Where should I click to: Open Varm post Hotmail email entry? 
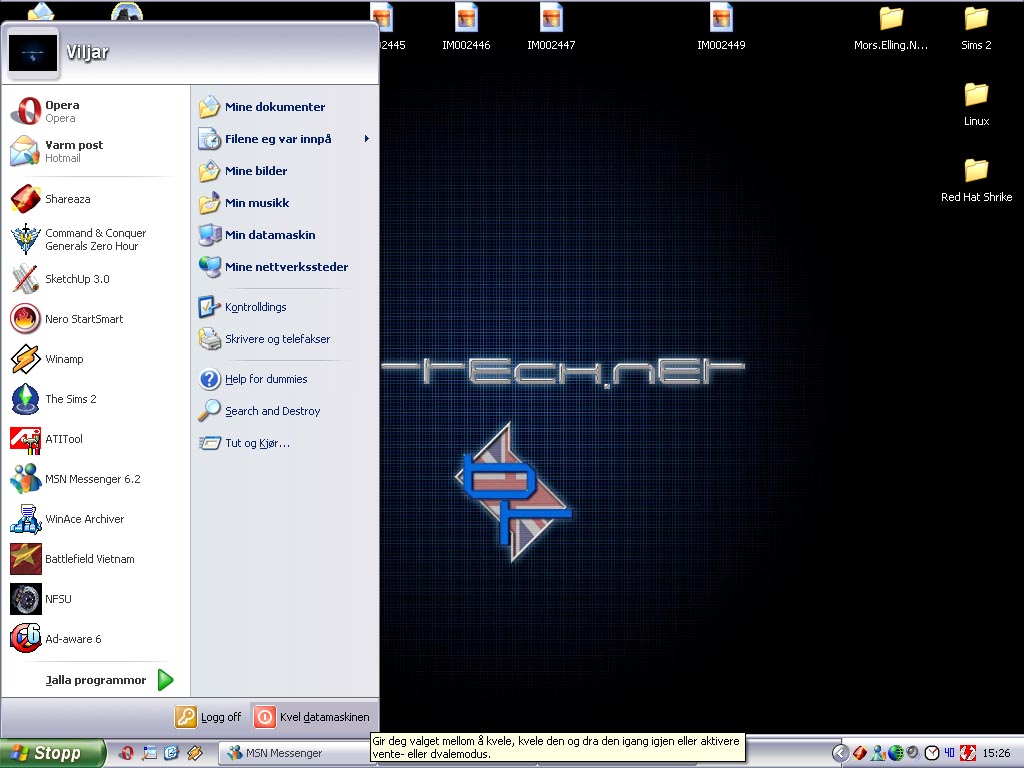coord(96,151)
